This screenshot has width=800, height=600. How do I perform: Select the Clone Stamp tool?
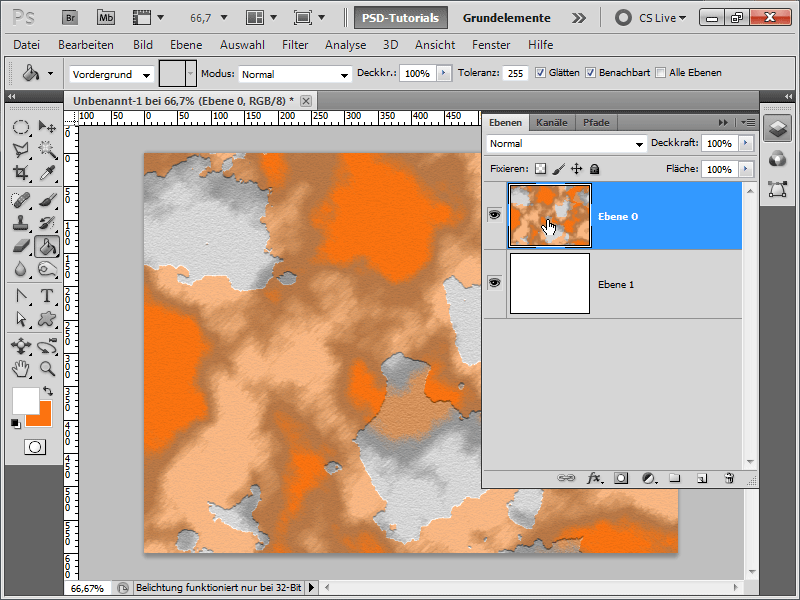tap(20, 223)
